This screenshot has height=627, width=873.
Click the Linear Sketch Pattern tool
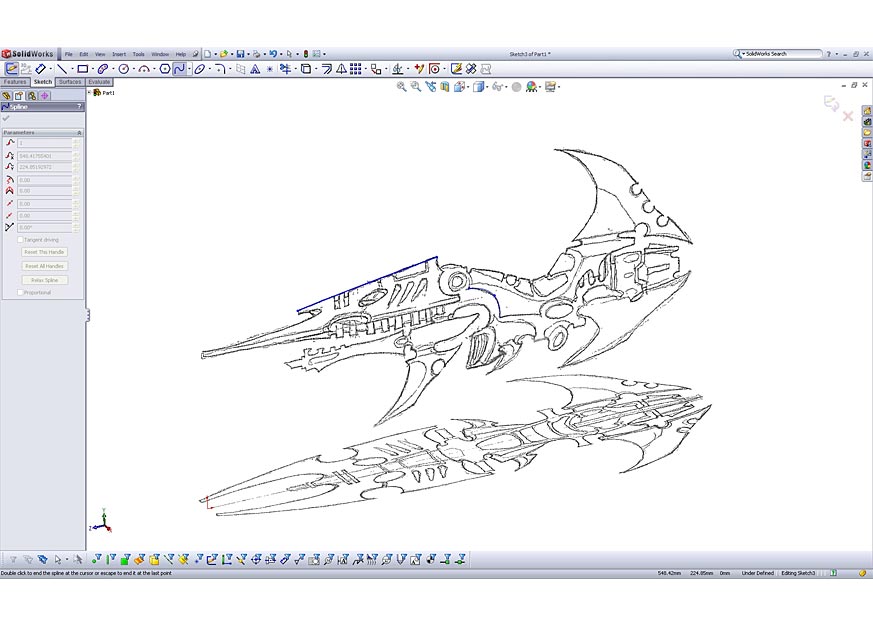tap(356, 69)
